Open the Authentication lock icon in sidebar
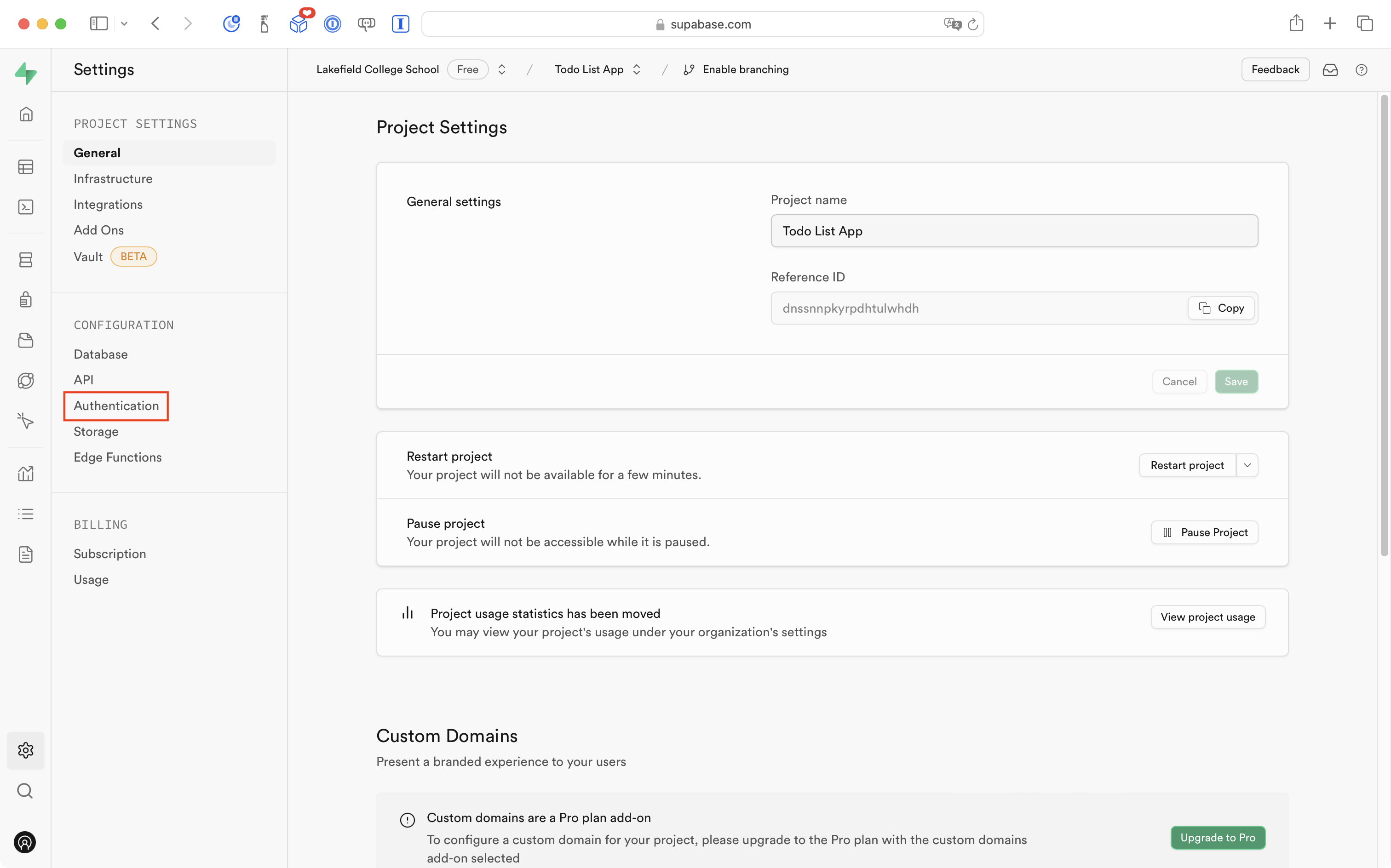 pyautogui.click(x=26, y=300)
